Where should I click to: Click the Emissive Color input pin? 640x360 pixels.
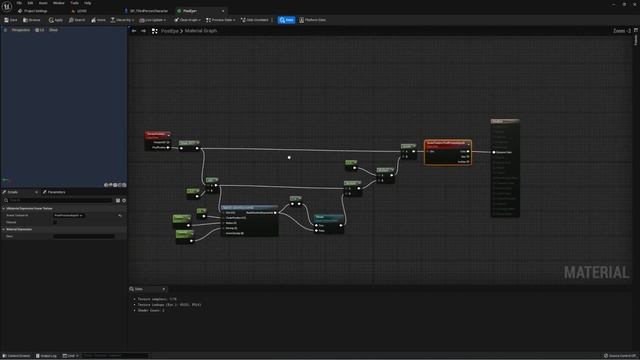coord(494,152)
